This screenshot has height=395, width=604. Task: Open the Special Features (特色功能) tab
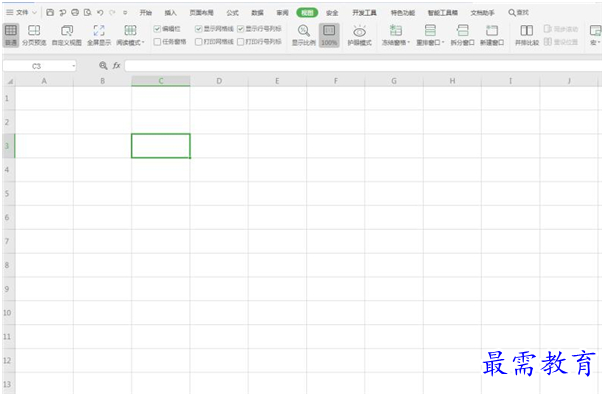tap(403, 13)
